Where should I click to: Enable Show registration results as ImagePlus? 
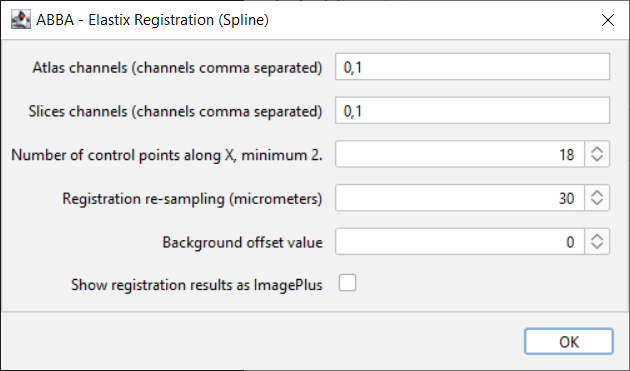point(347,283)
